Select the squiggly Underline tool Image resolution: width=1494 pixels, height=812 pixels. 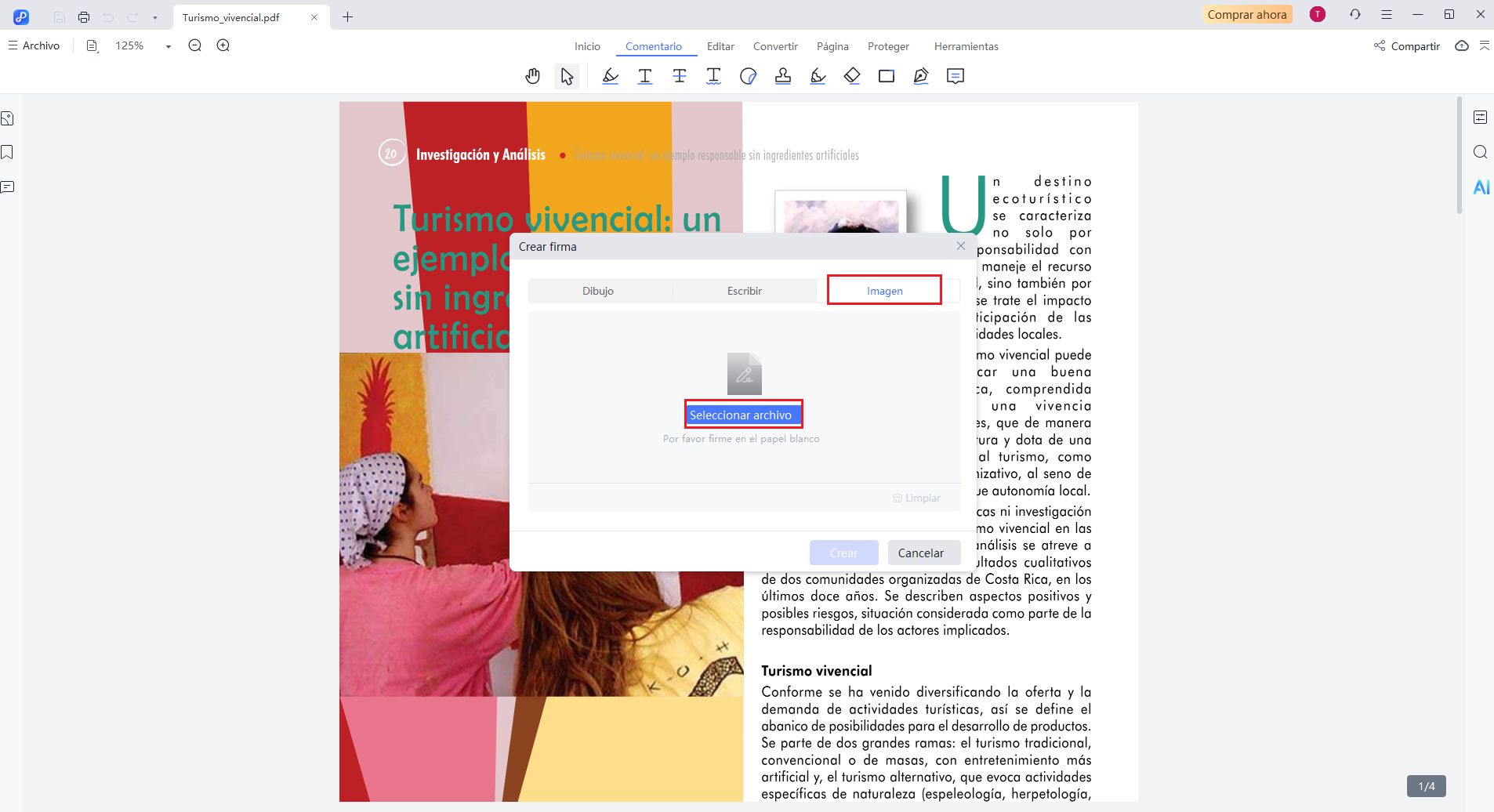click(x=713, y=76)
